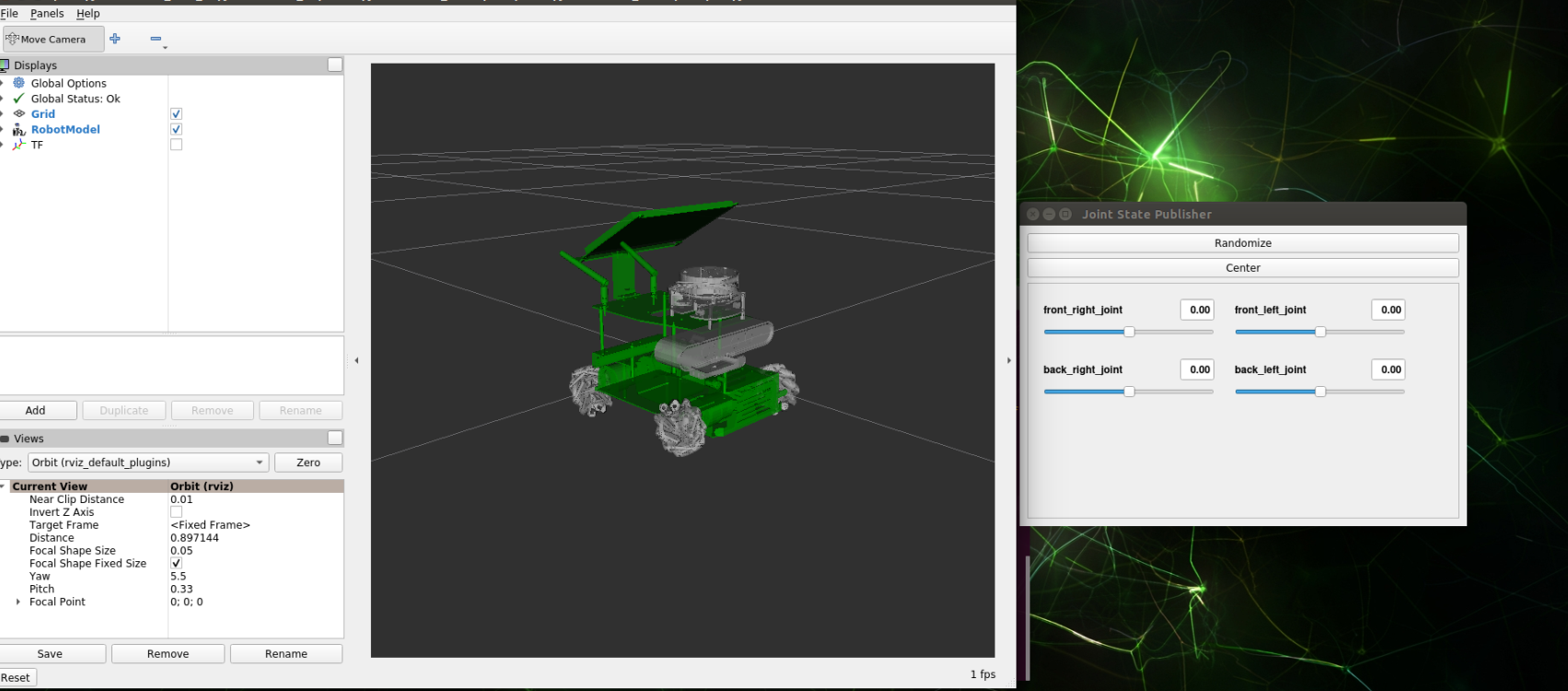
Task: Click the Global Status checkmark icon
Action: click(x=18, y=99)
